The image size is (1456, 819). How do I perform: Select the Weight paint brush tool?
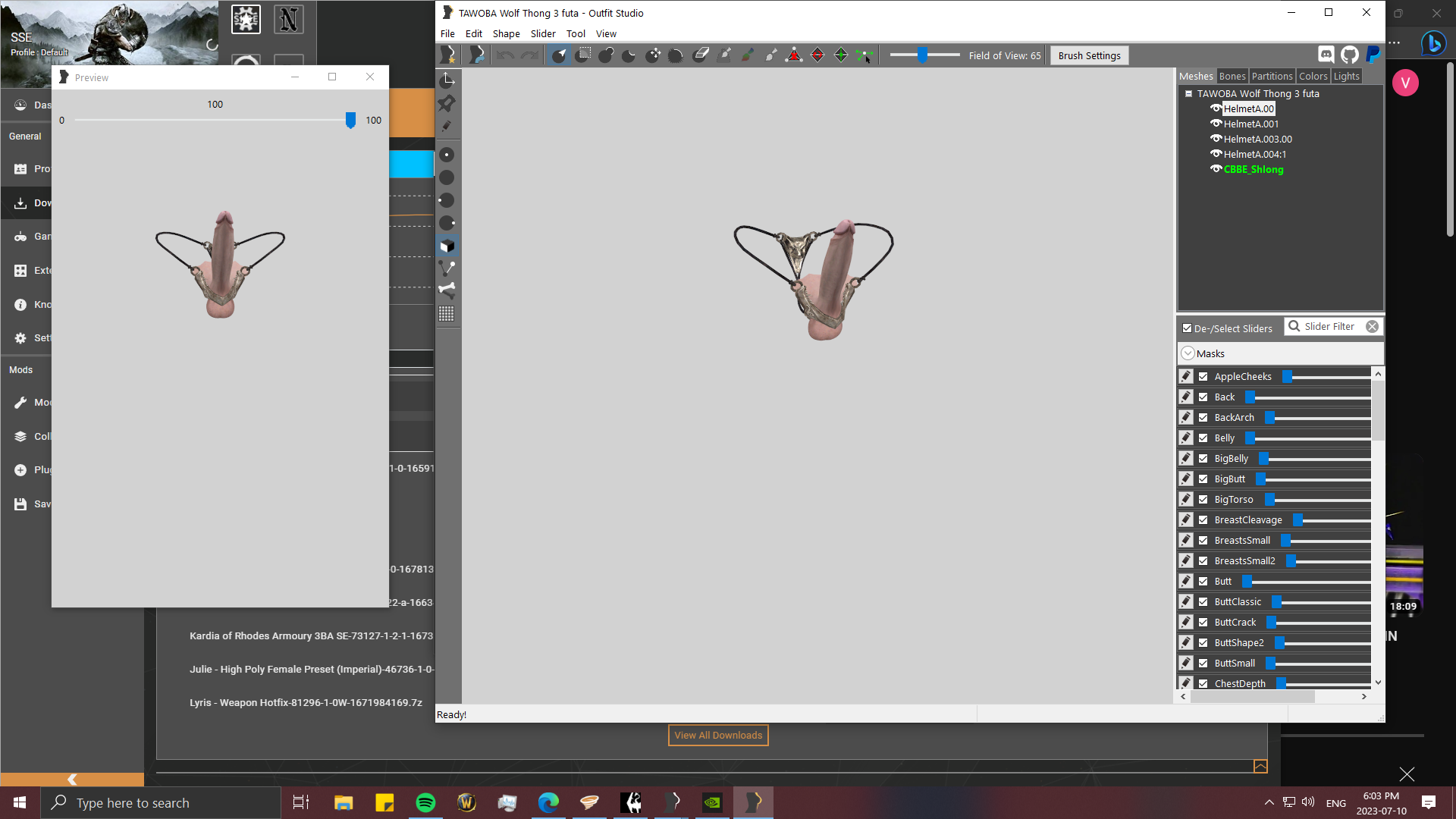(724, 55)
